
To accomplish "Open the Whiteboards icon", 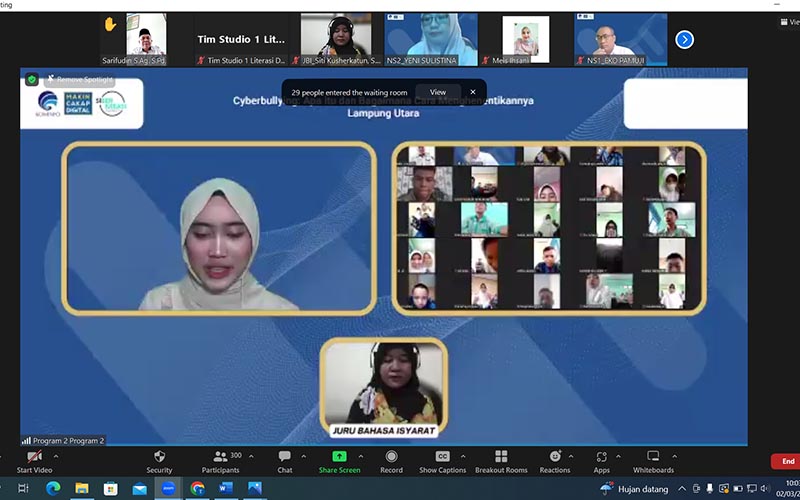I will 653,456.
